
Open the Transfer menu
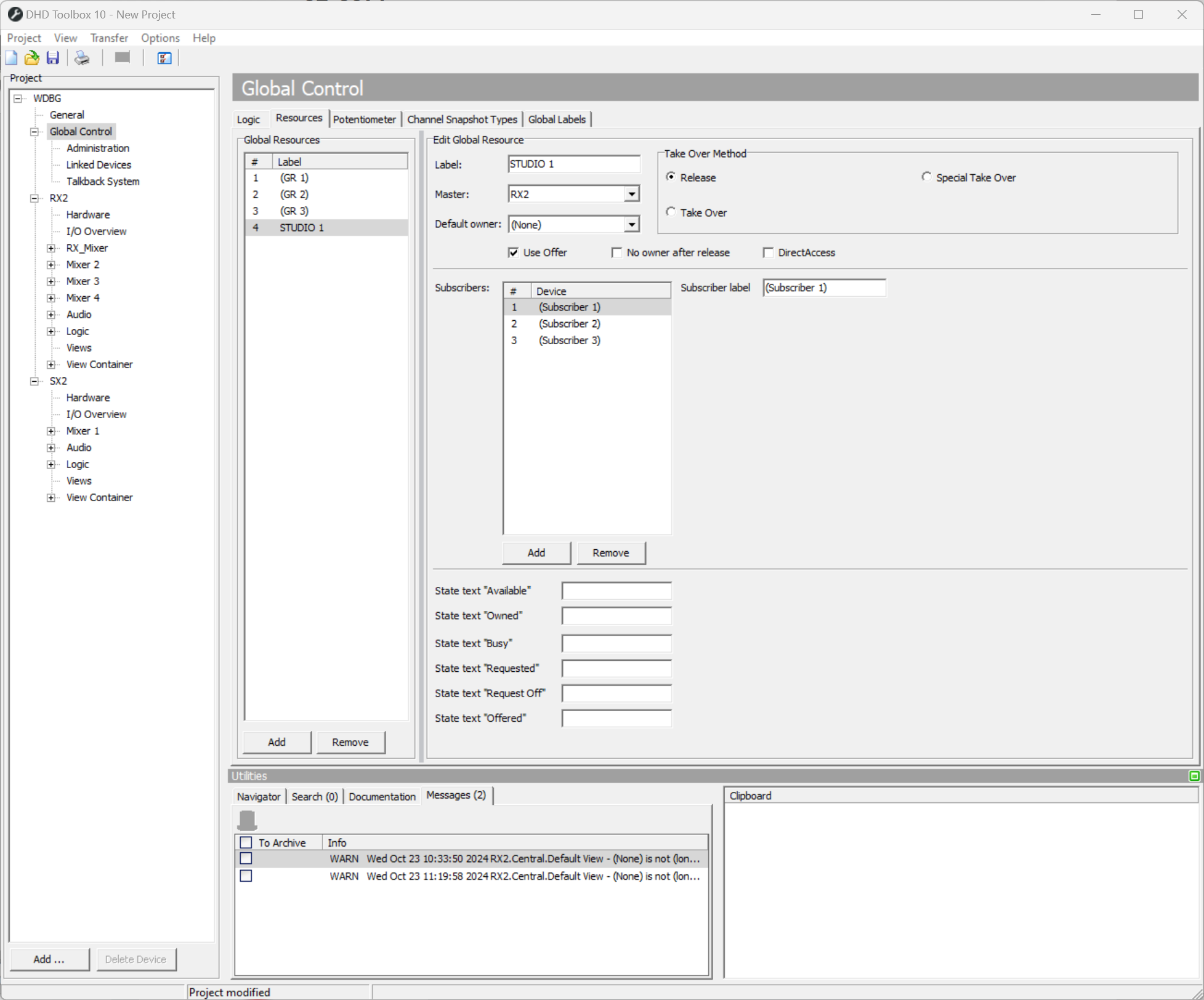[109, 38]
